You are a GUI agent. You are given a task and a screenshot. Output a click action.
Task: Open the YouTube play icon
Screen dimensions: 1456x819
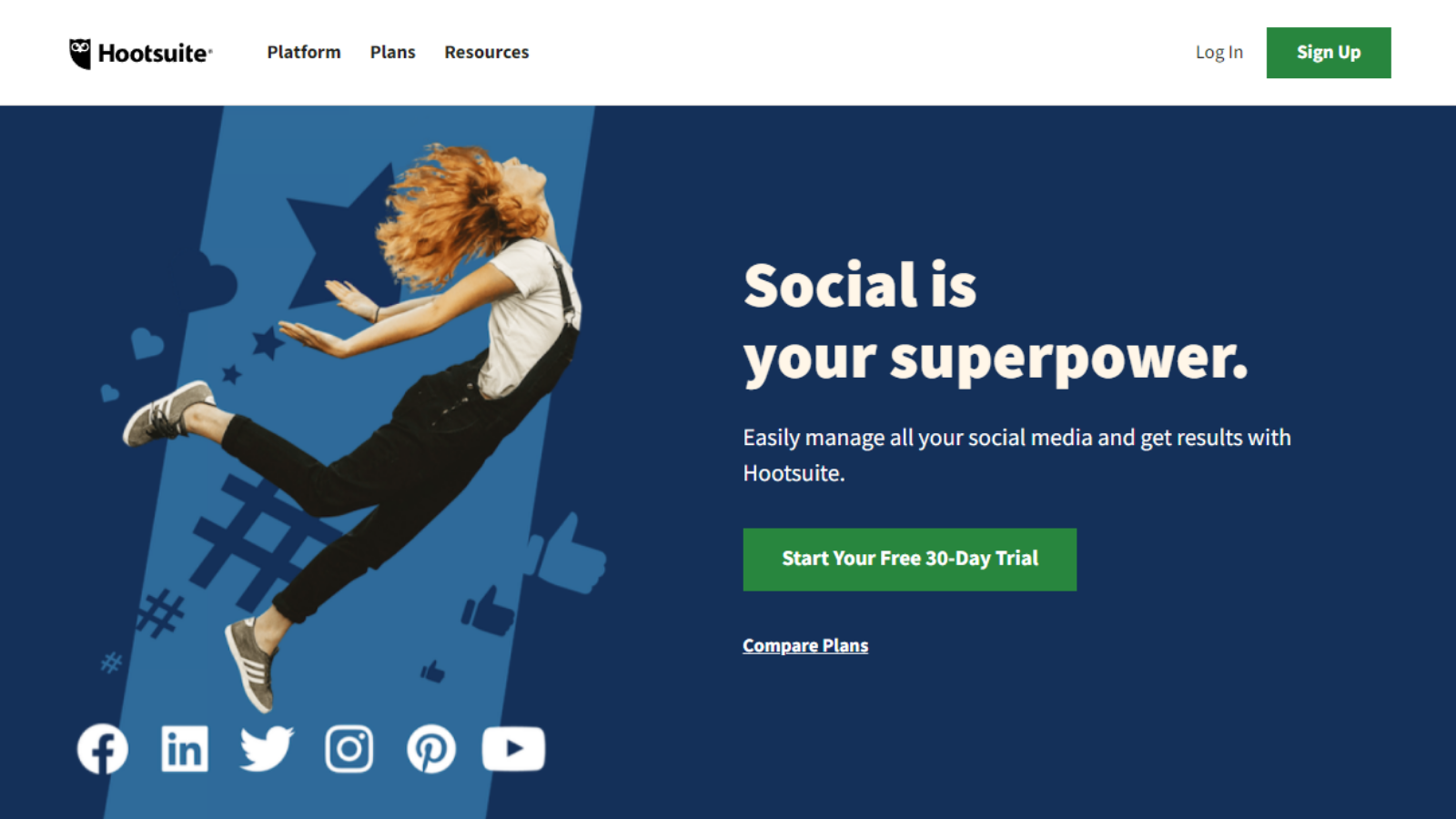coord(513,749)
